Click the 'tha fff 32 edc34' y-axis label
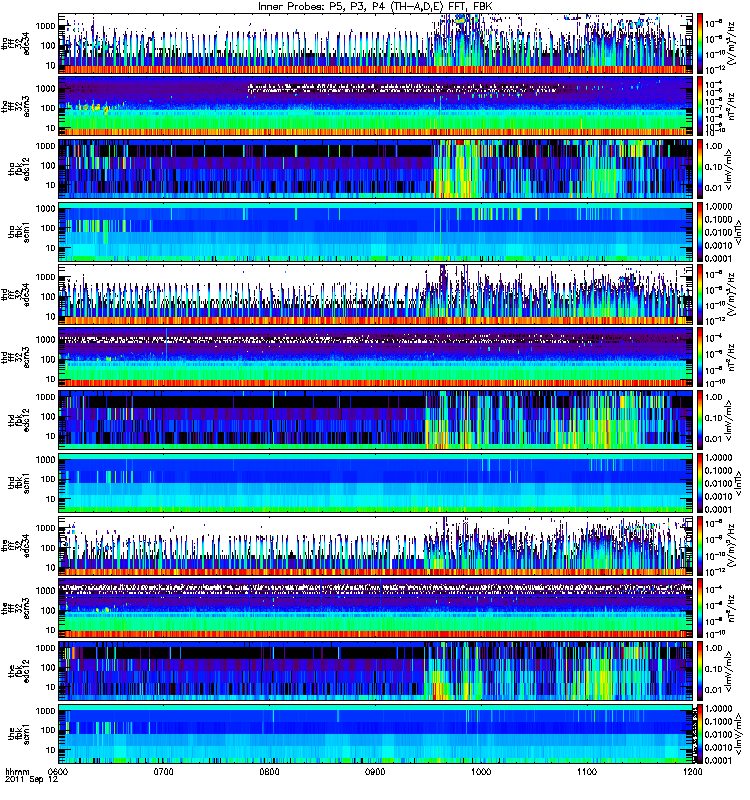This screenshot has width=750, height=800. tap(16, 44)
